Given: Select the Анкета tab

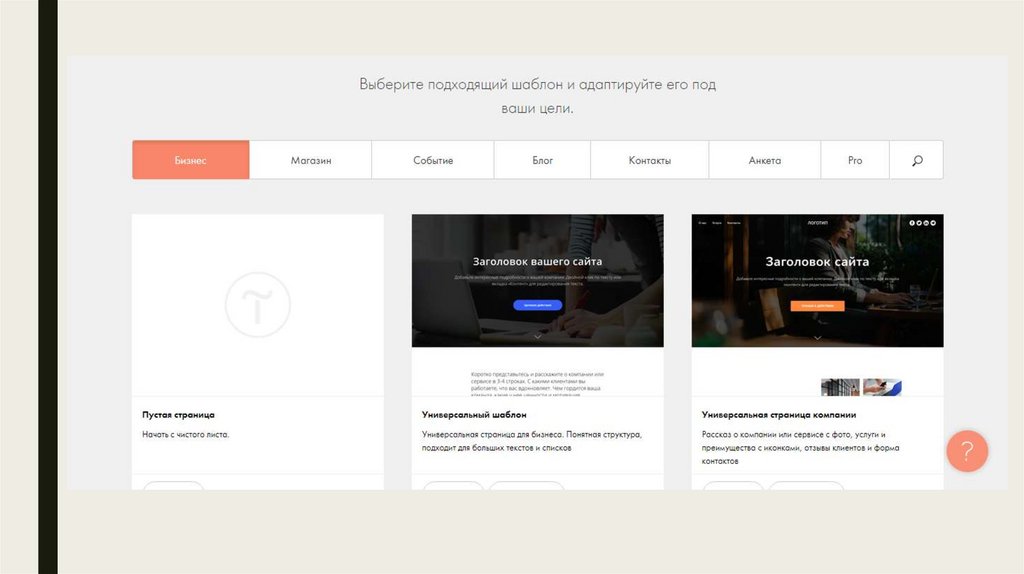Looking at the screenshot, I should (x=765, y=160).
